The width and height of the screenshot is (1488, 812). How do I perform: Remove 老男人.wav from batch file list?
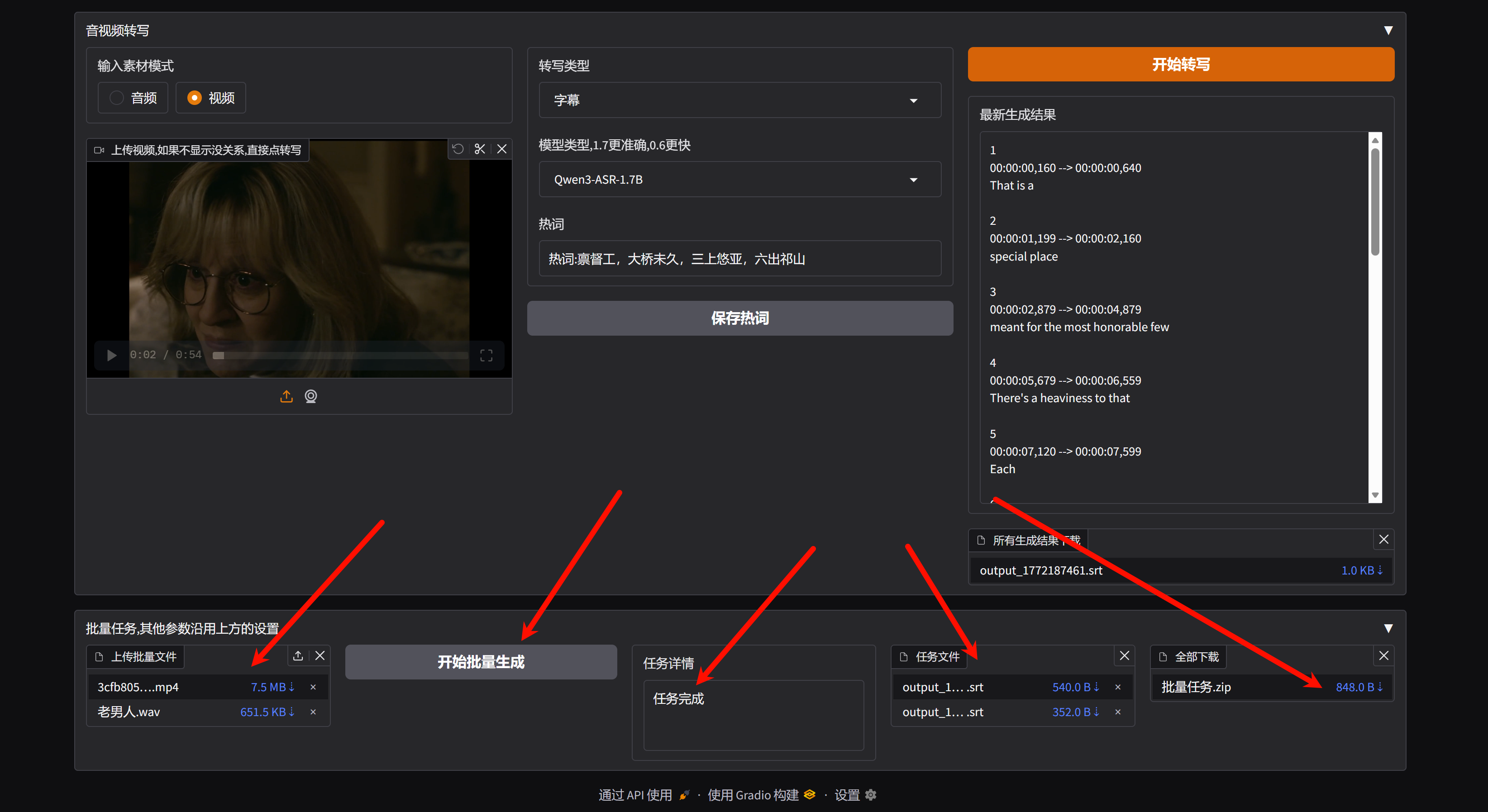[x=313, y=712]
